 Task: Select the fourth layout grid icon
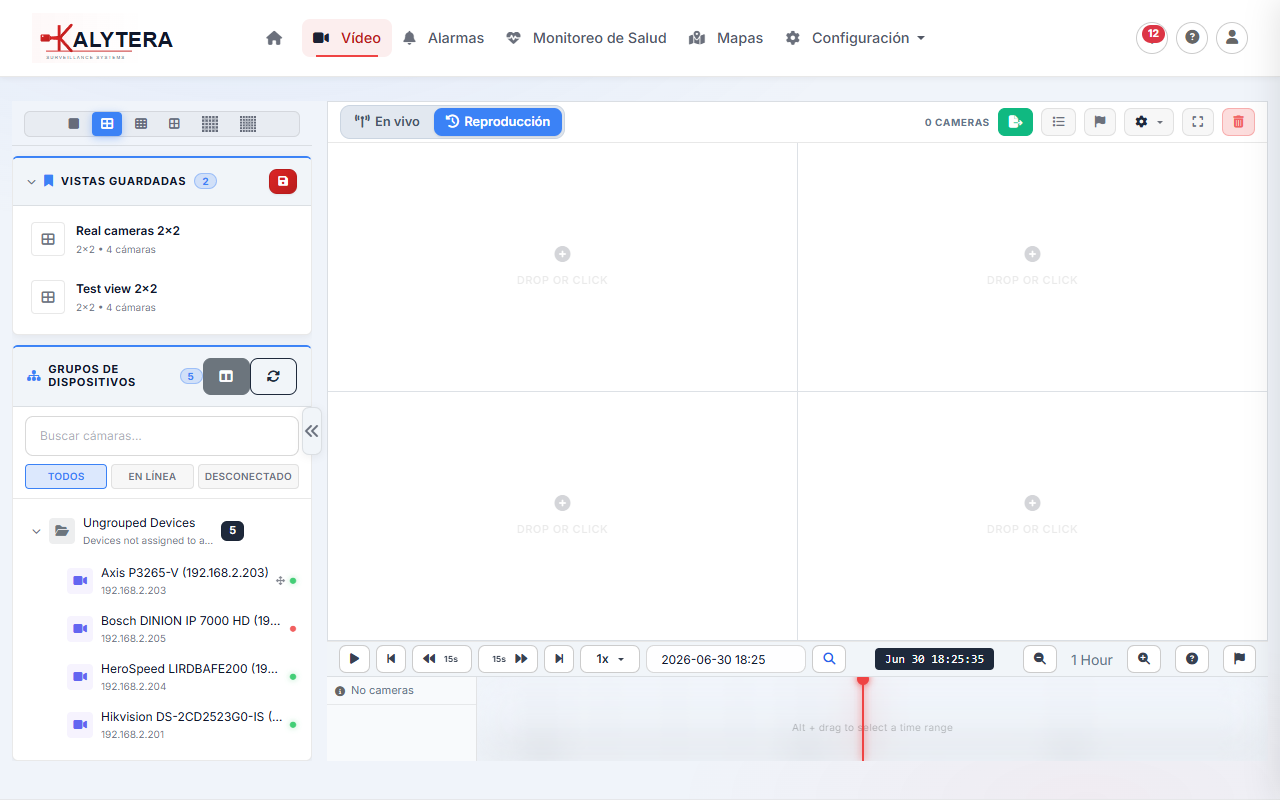(174, 124)
